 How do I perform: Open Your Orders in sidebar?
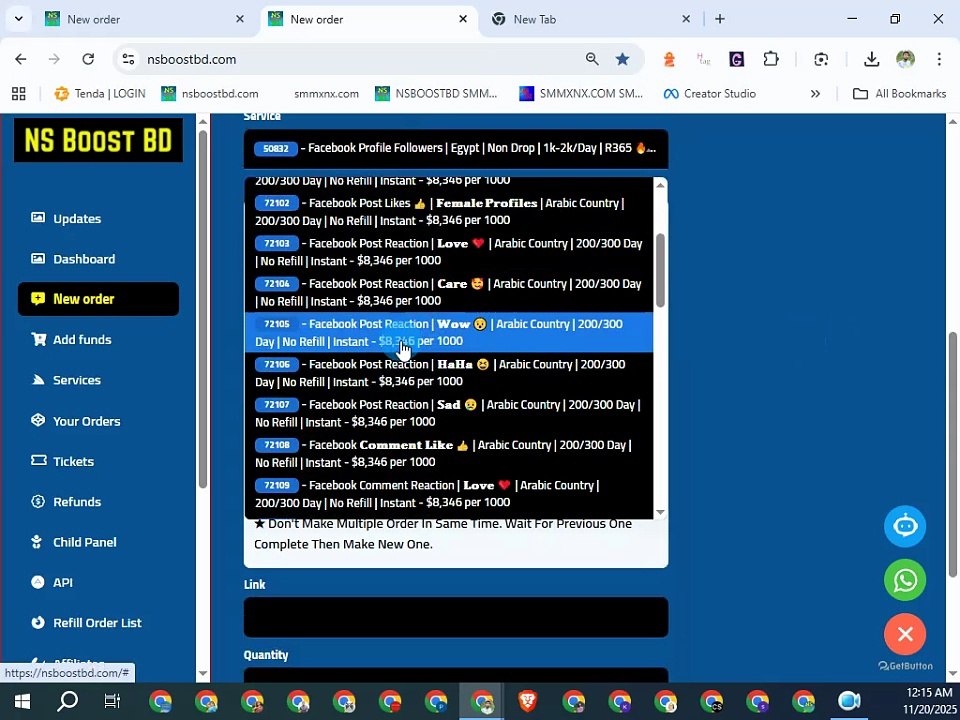[75, 421]
